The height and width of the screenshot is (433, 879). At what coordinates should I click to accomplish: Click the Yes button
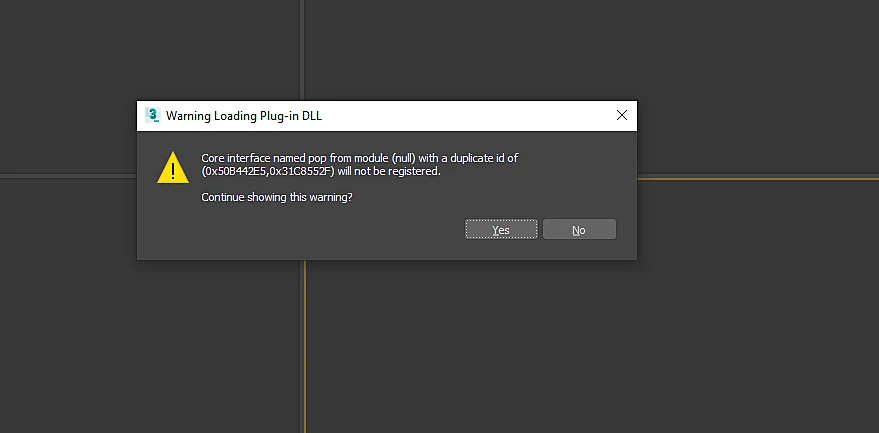501,229
